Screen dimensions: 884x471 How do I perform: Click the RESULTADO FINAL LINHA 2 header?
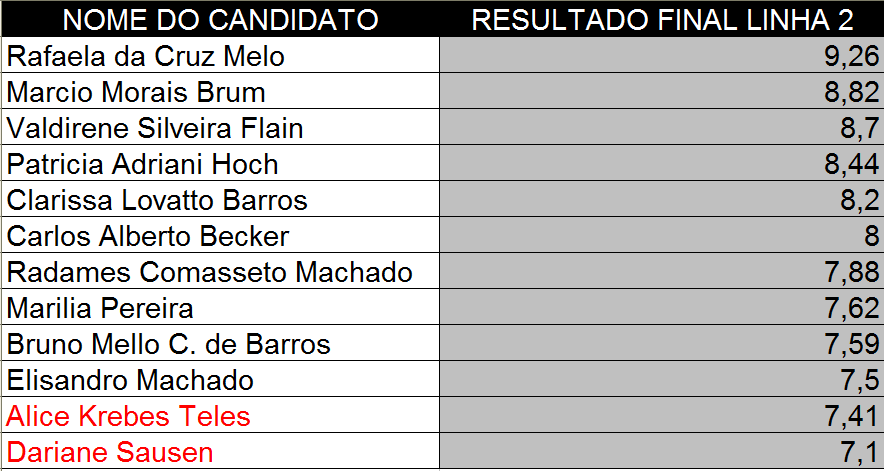(662, 19)
